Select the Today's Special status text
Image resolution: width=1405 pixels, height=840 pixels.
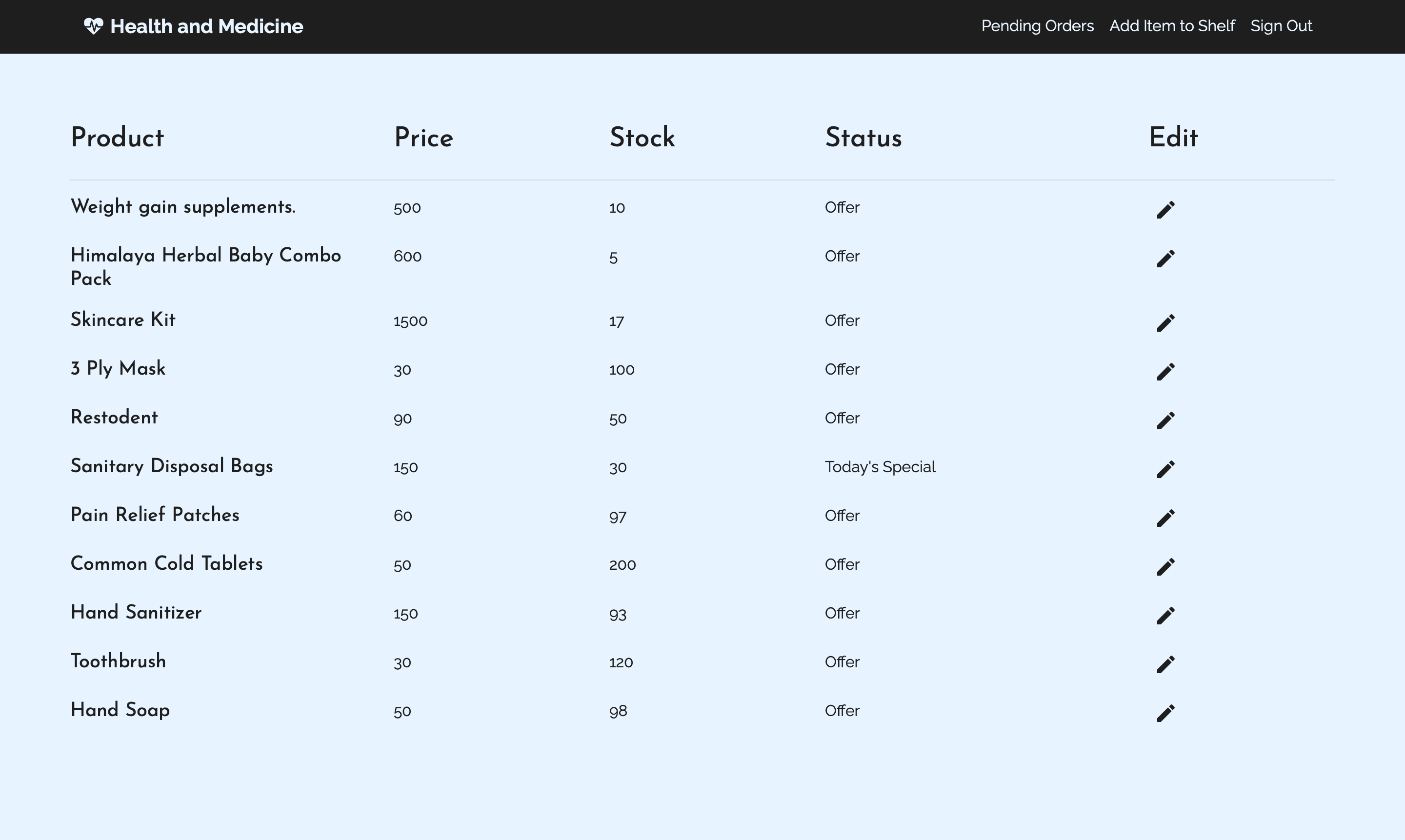(880, 467)
